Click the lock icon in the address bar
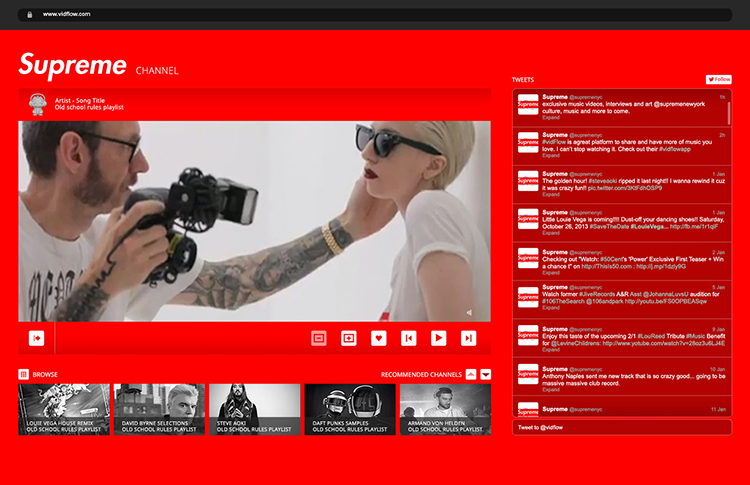The height and width of the screenshot is (485, 750). [x=30, y=14]
